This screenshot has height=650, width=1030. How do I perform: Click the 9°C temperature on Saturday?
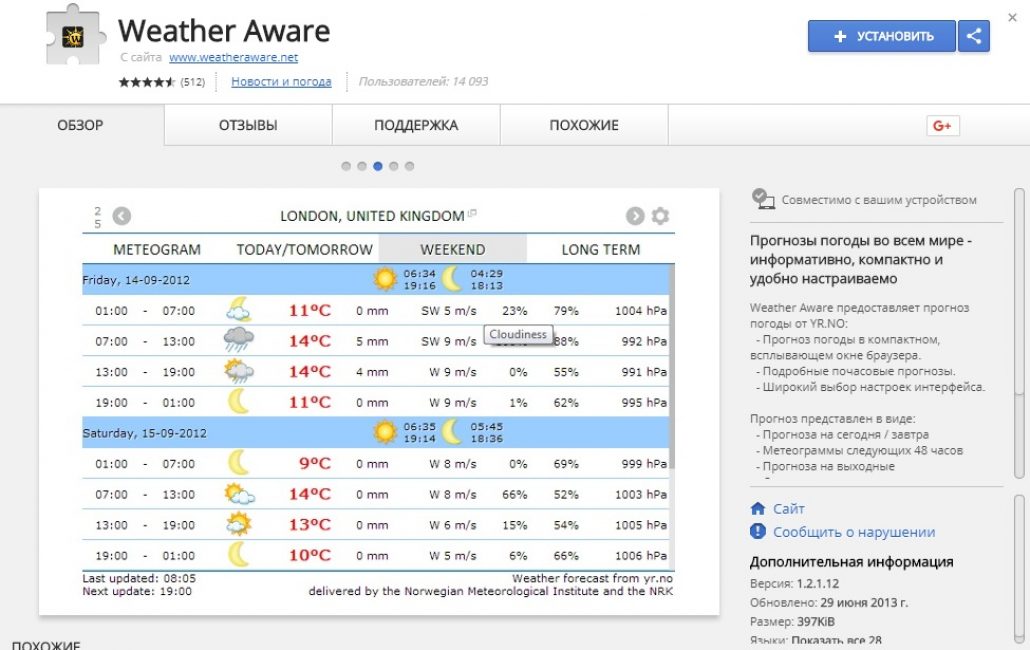[315, 463]
